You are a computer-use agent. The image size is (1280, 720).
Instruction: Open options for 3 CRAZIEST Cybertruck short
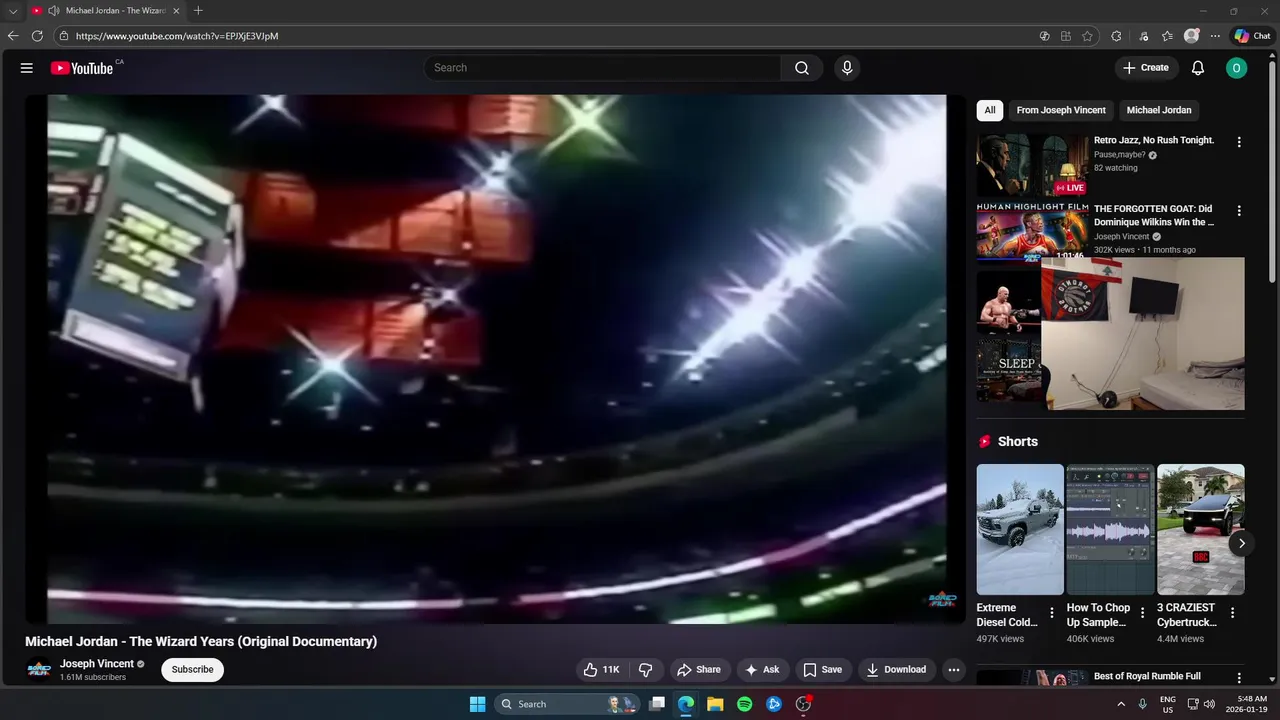pyautogui.click(x=1232, y=613)
